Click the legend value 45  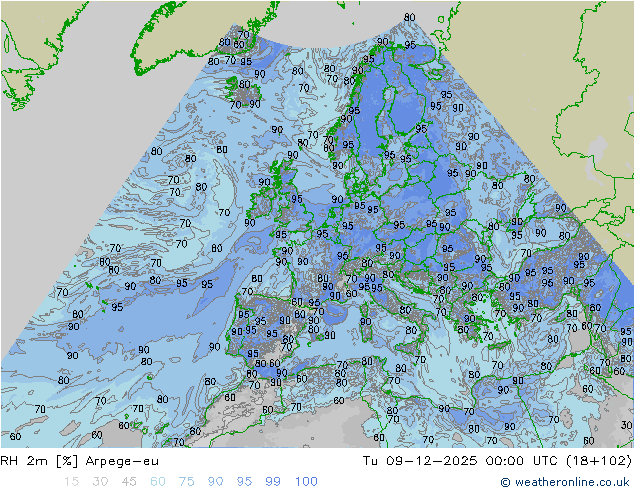coord(129,482)
